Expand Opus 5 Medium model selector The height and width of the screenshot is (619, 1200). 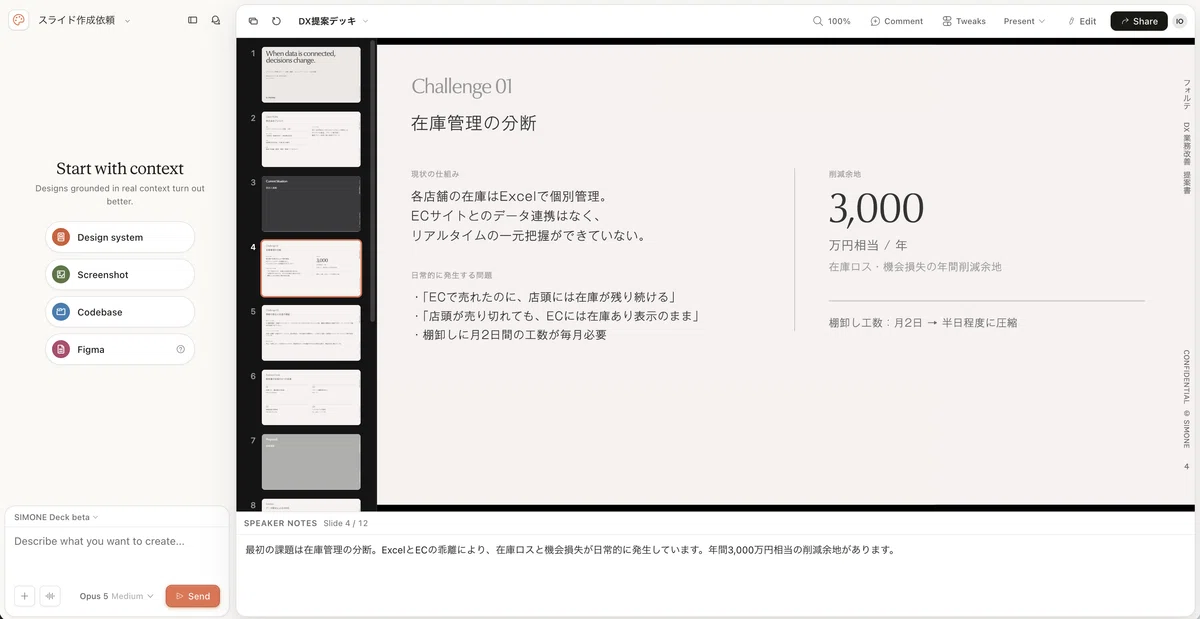(117, 596)
